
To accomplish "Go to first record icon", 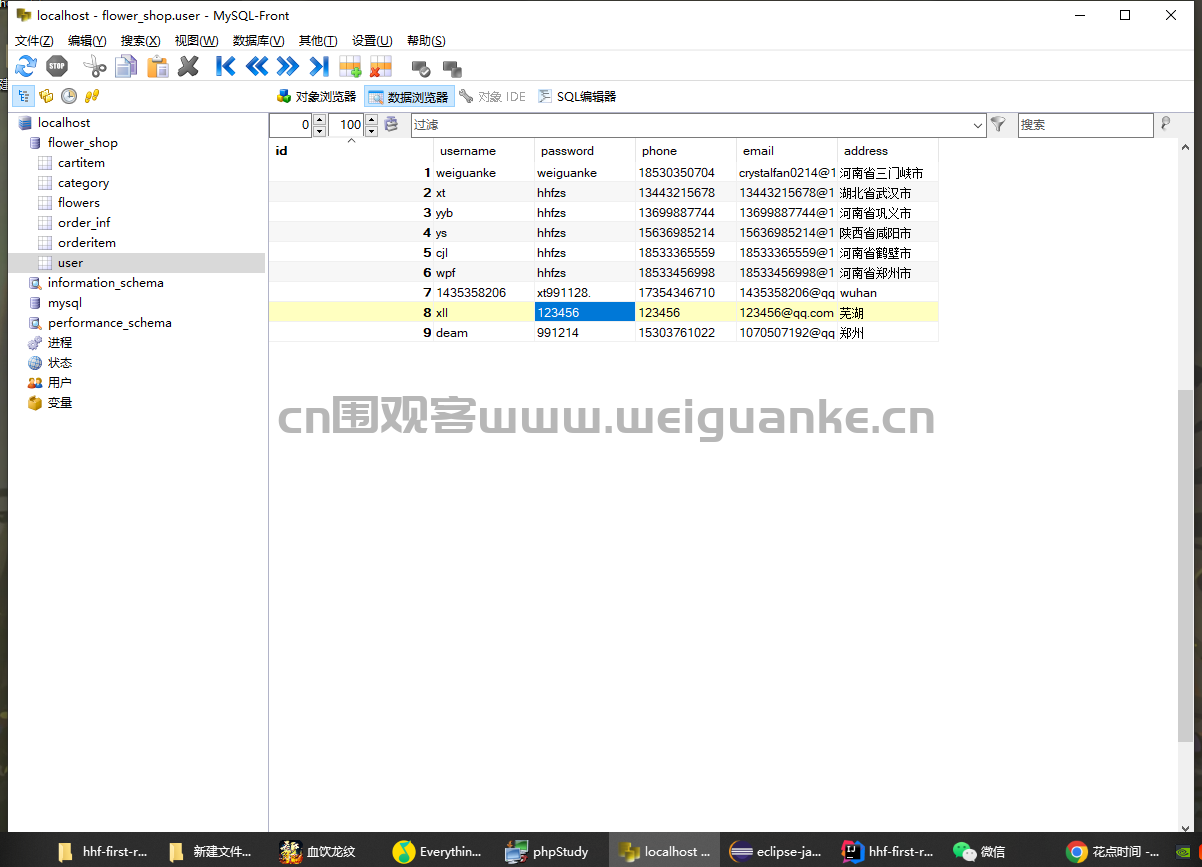I will [x=226, y=67].
